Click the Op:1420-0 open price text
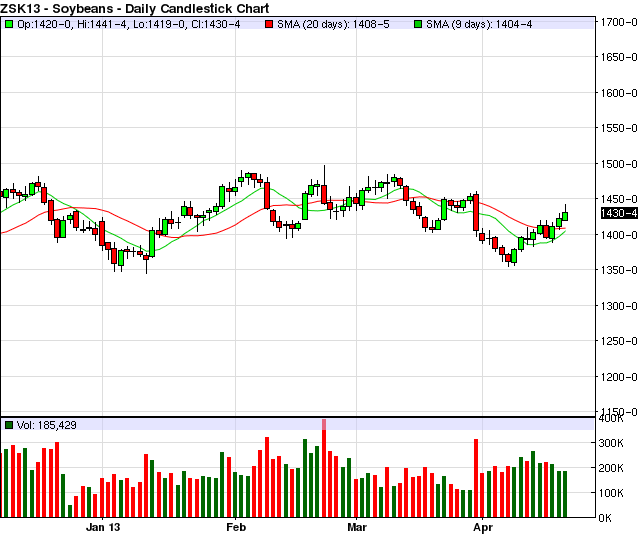The width and height of the screenshot is (640, 536). [44, 25]
